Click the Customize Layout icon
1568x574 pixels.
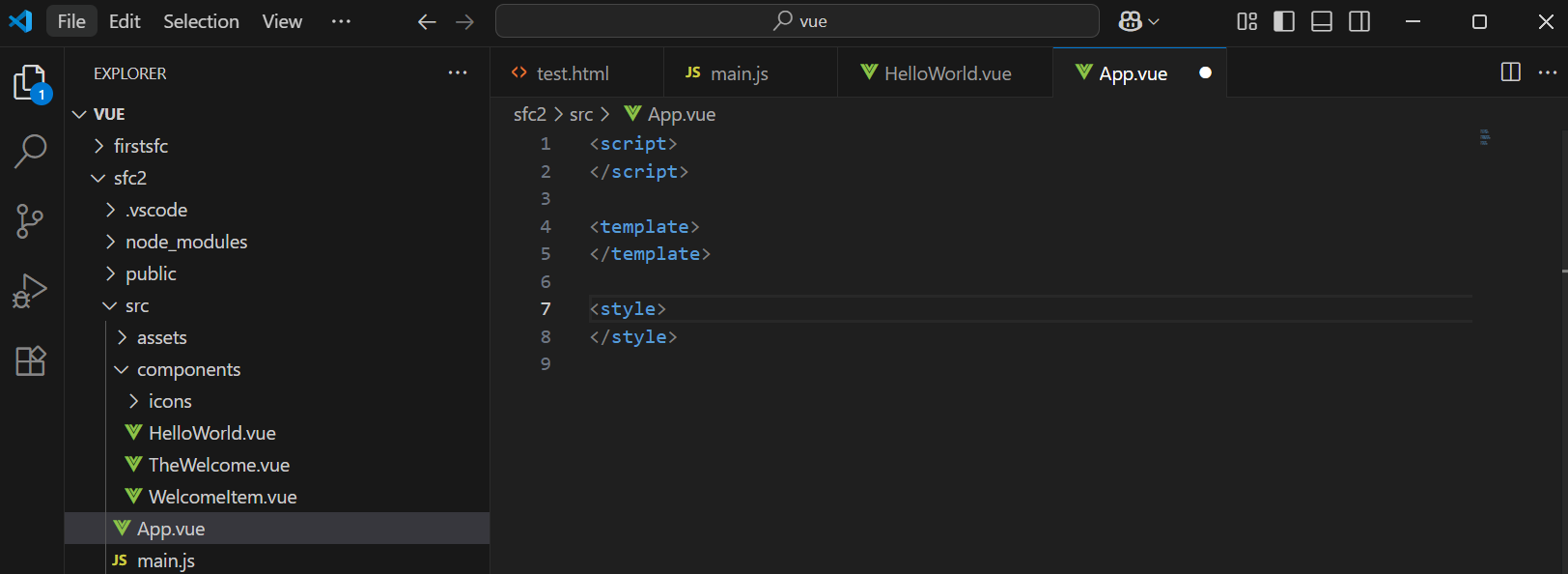pyautogui.click(x=1246, y=21)
